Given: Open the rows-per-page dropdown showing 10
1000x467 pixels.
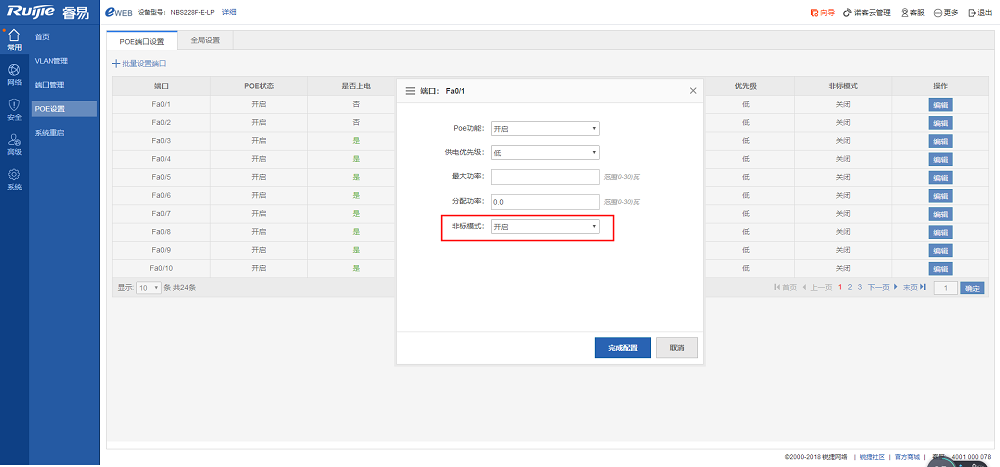Looking at the screenshot, I should 149,287.
